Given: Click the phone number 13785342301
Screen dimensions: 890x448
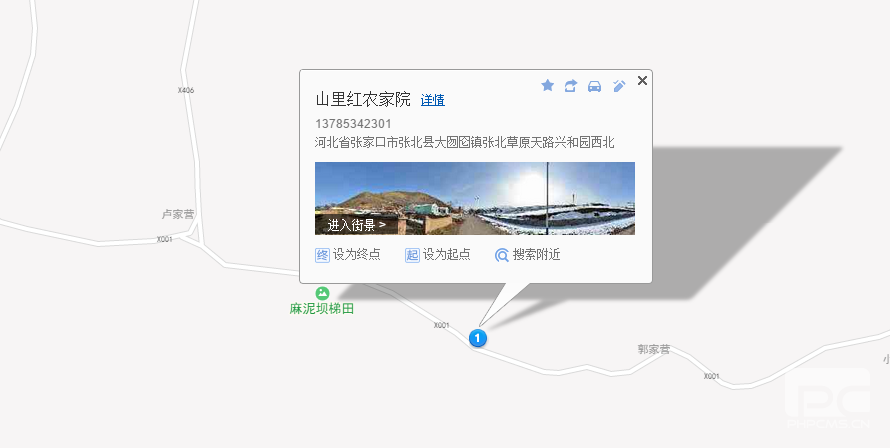Looking at the screenshot, I should click(353, 124).
